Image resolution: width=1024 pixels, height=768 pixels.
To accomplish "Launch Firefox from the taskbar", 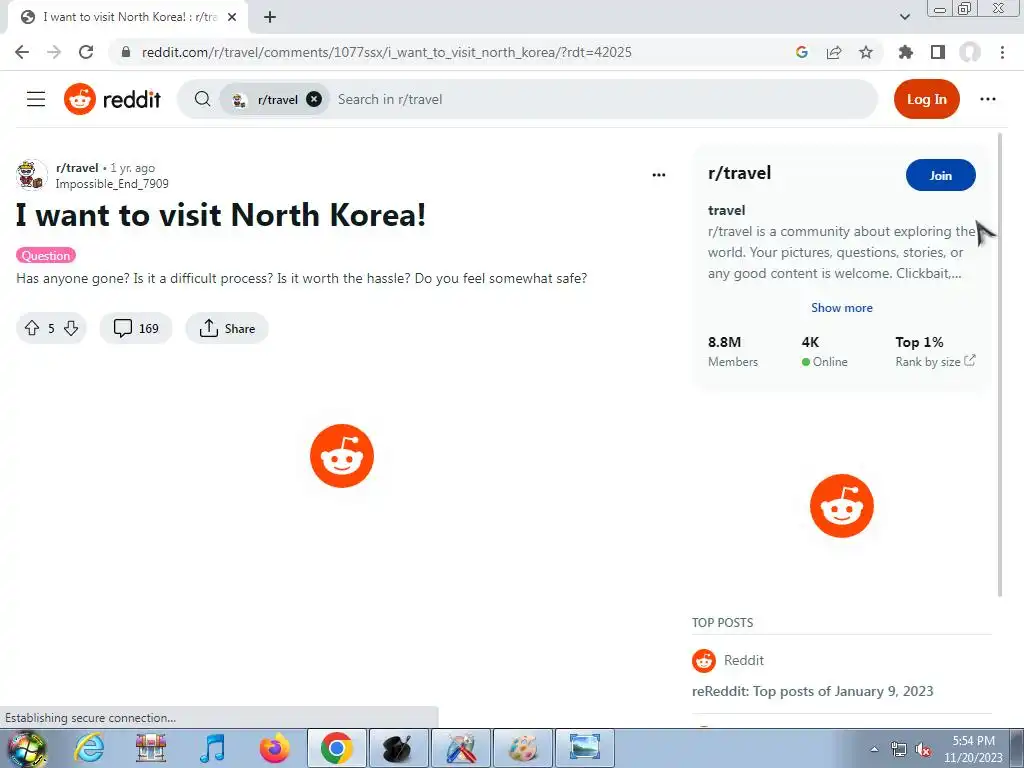I will click(274, 748).
